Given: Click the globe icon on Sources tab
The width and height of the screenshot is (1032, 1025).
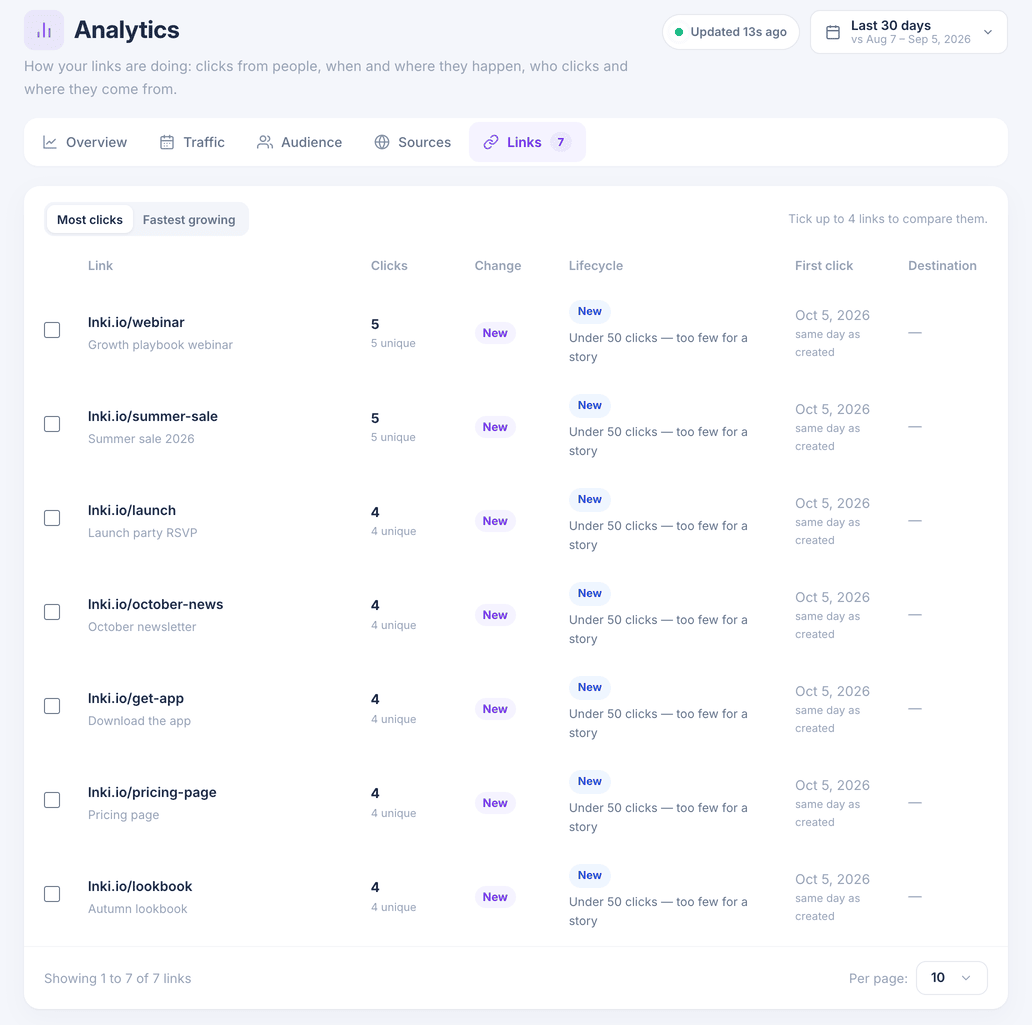Looking at the screenshot, I should pos(382,142).
